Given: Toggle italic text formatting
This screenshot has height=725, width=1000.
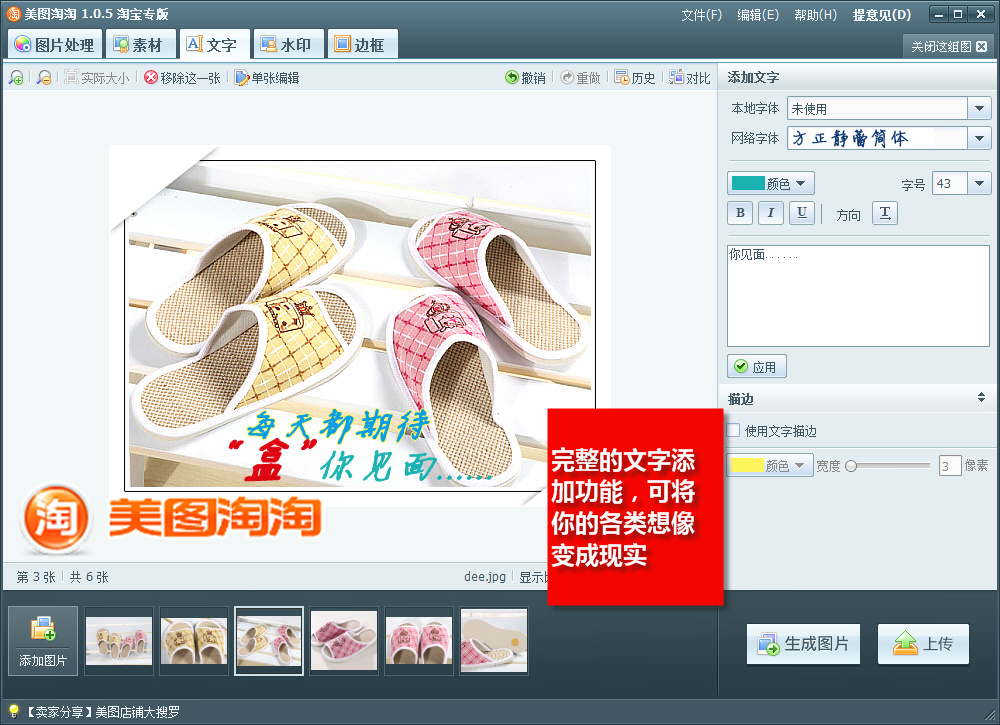Looking at the screenshot, I should pyautogui.click(x=770, y=213).
